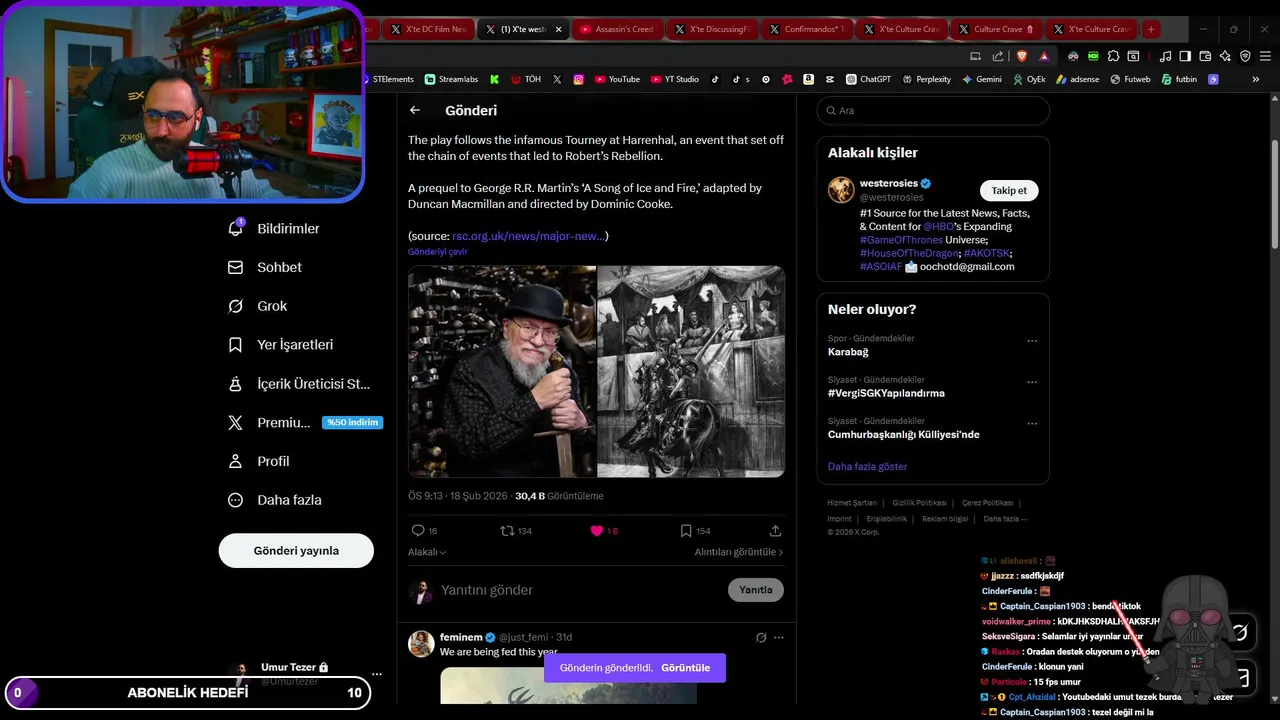This screenshot has height=720, width=1280.
Task: Click into the Yanıtını gönder reply field
Action: click(580, 590)
